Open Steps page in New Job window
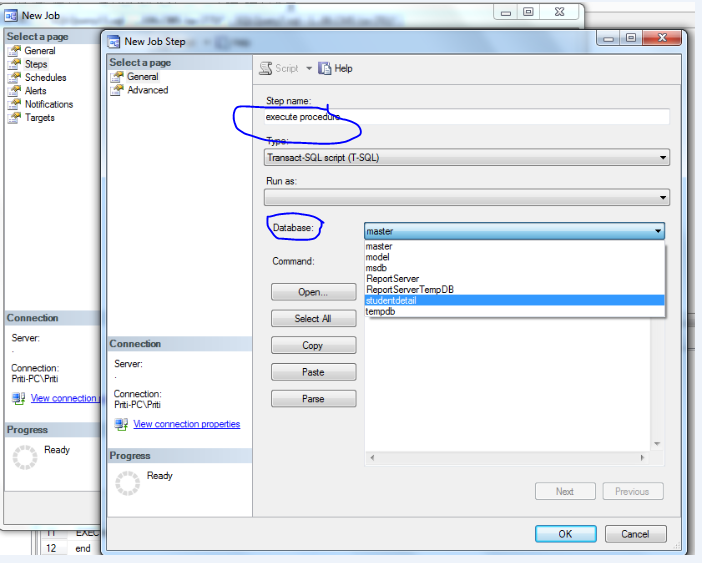 point(36,64)
